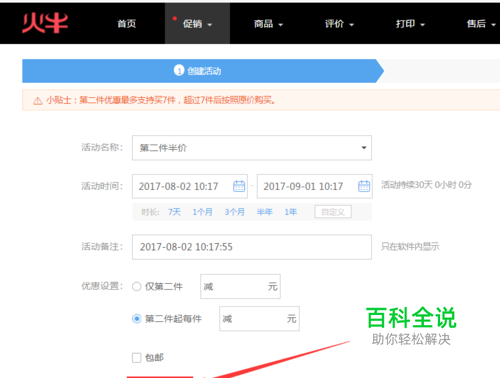Set duration to 7天
This screenshot has height=378, width=500.
[174, 212]
